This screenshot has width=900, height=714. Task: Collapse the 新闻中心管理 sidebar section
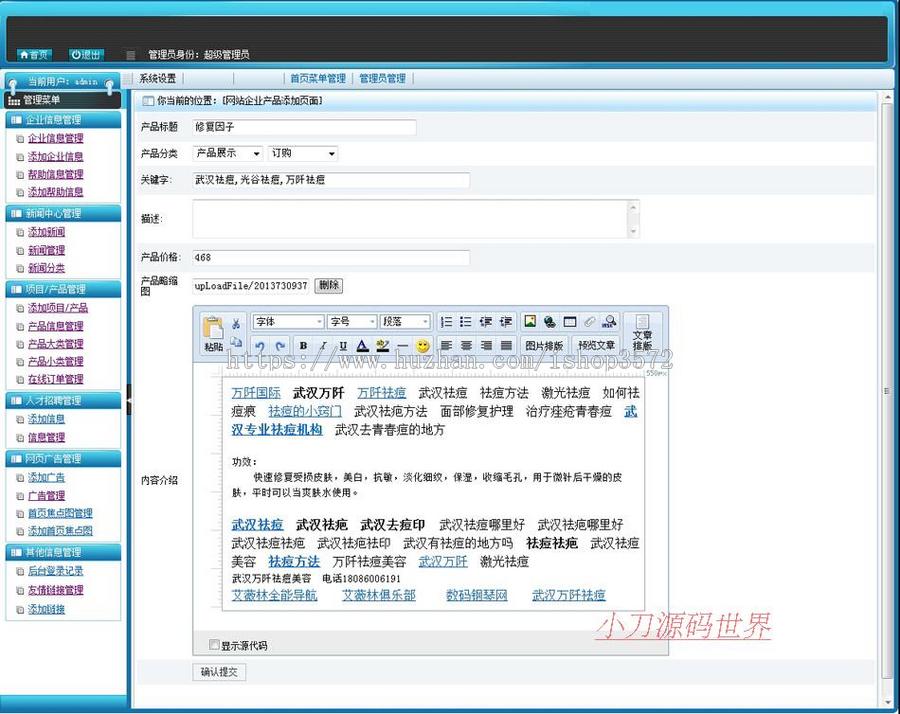[63, 214]
